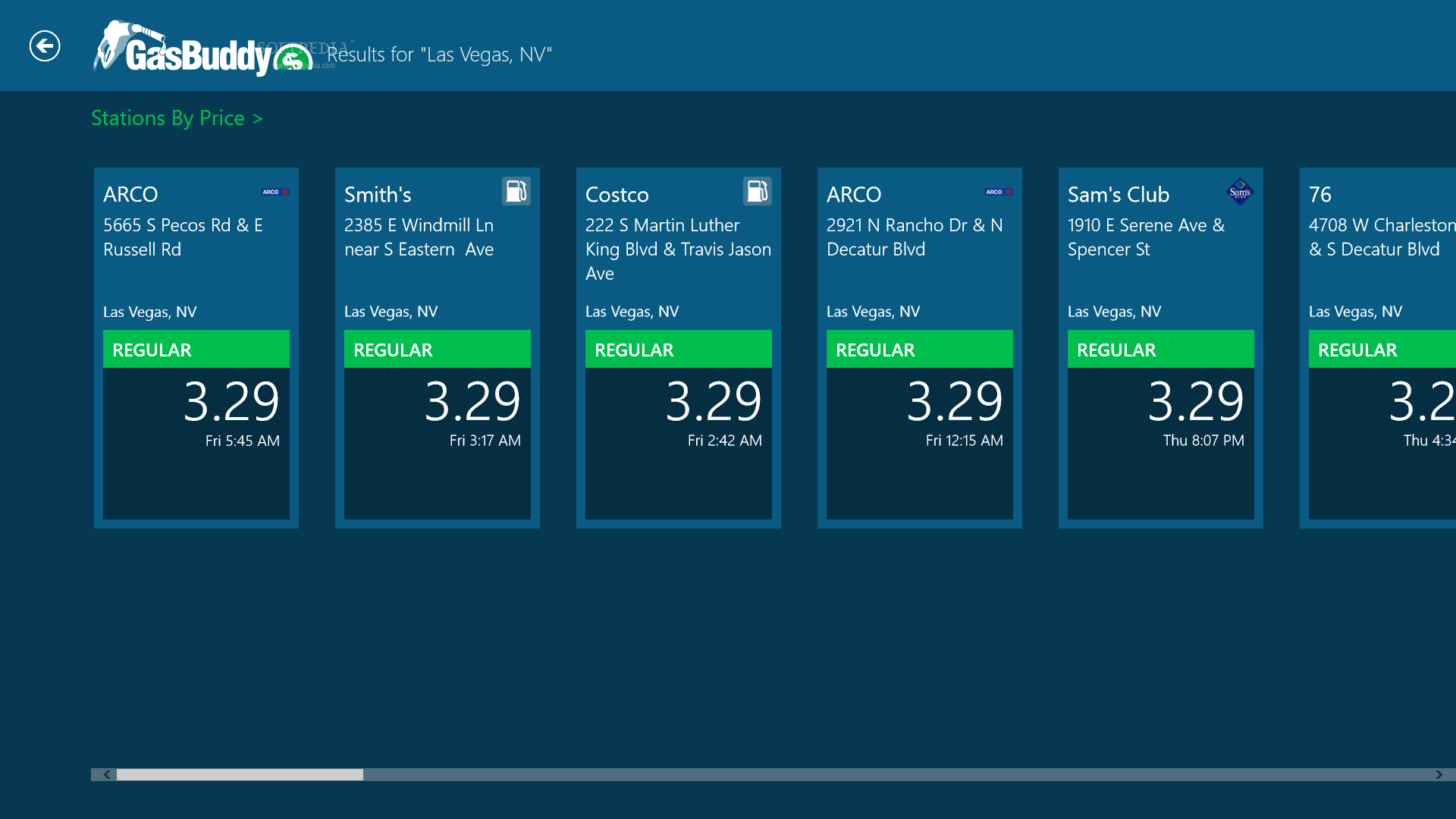Screen dimensions: 1456x819
Task: Click the Results for "Las Vegas, NV" heading
Action: [x=440, y=55]
